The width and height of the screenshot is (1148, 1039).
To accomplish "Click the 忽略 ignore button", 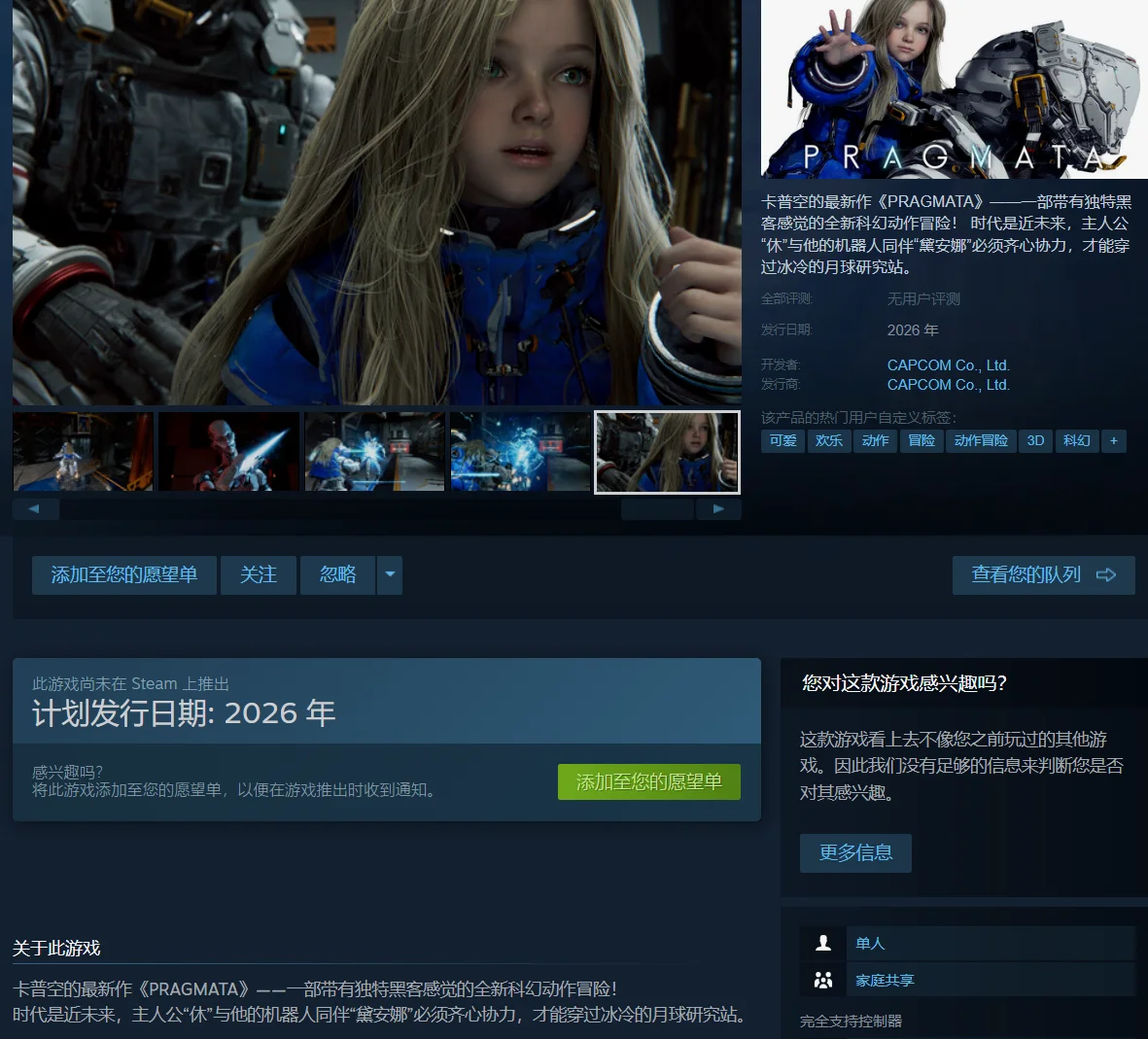I will click(337, 574).
